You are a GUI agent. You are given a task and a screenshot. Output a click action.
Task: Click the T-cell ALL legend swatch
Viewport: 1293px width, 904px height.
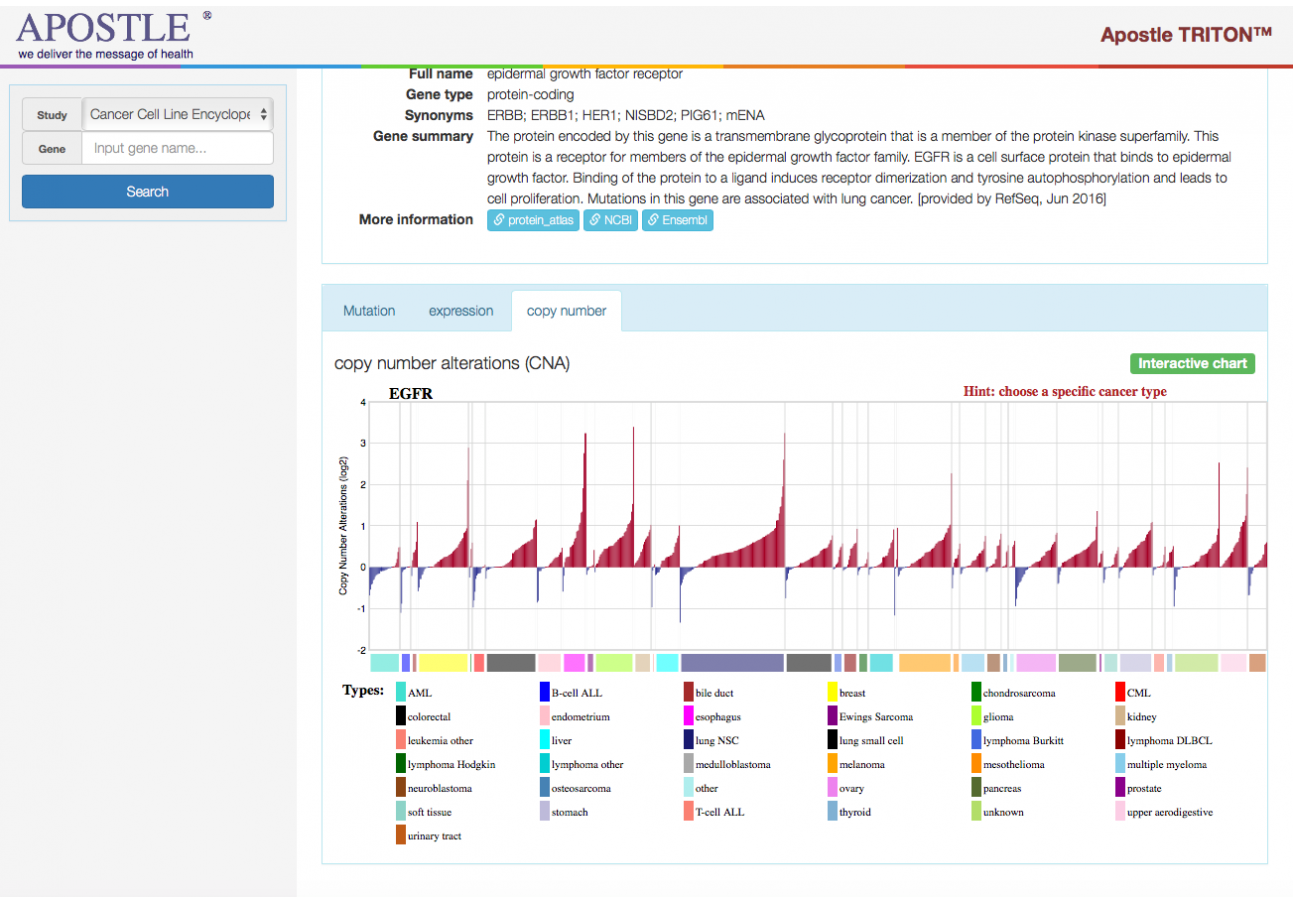[689, 812]
